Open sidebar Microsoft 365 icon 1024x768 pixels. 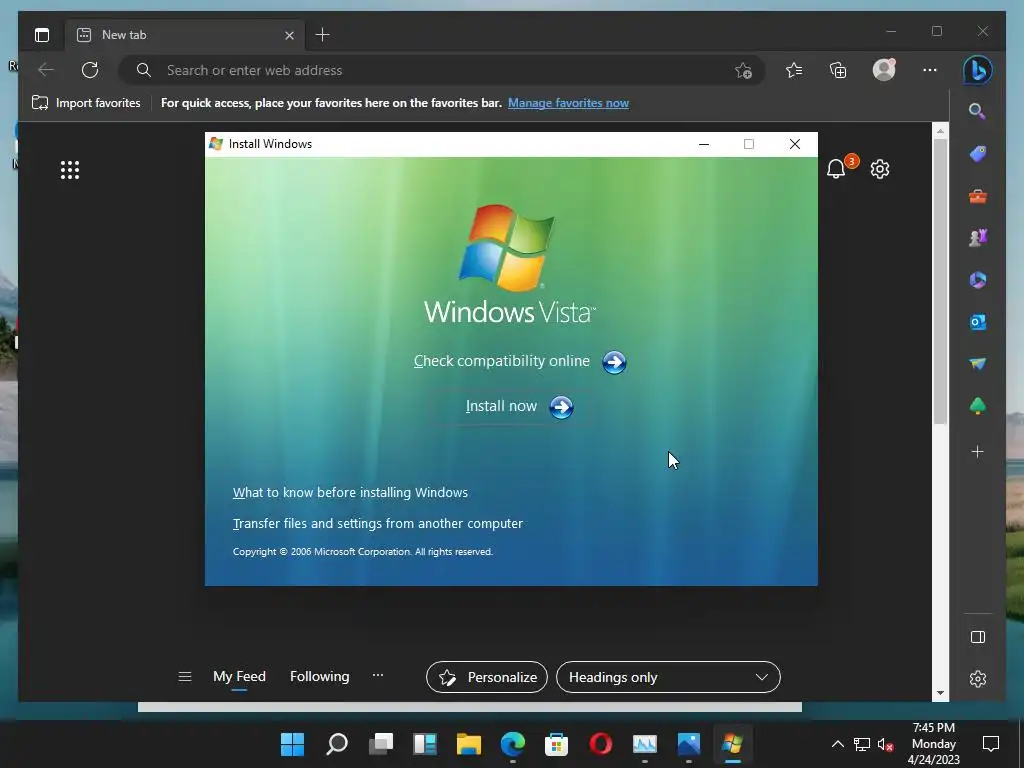978,280
